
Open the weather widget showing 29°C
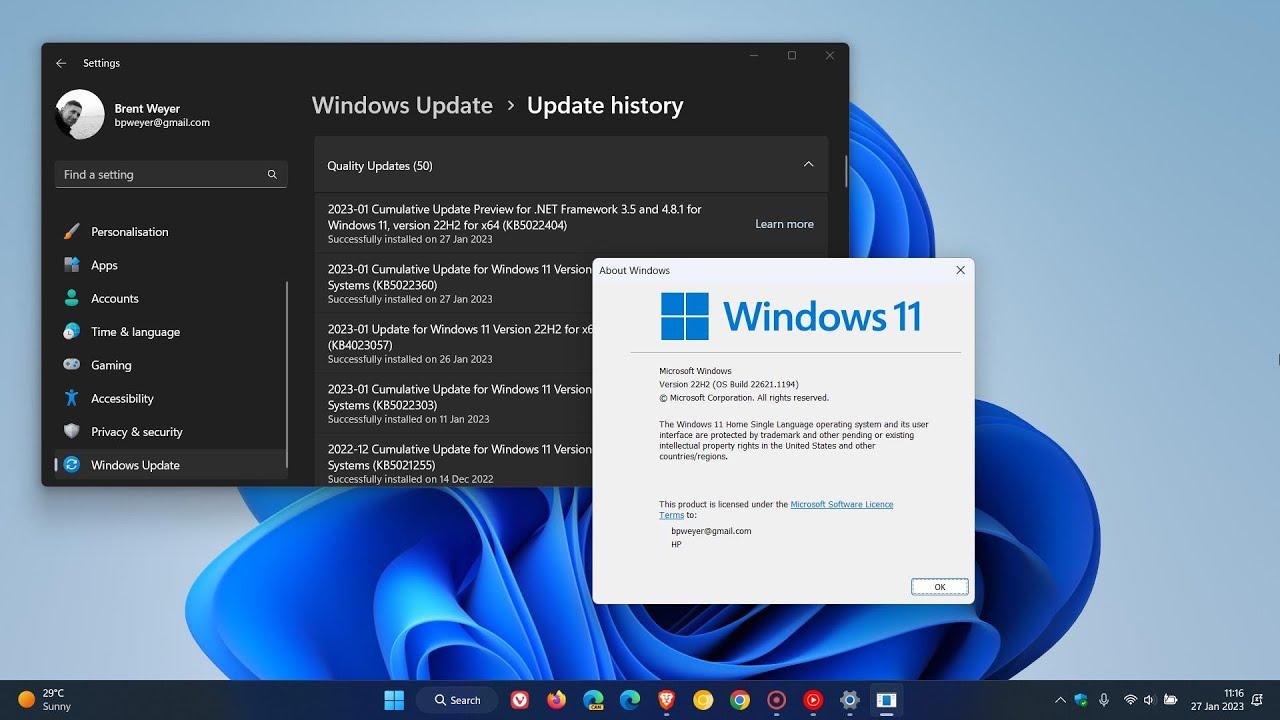click(x=45, y=699)
